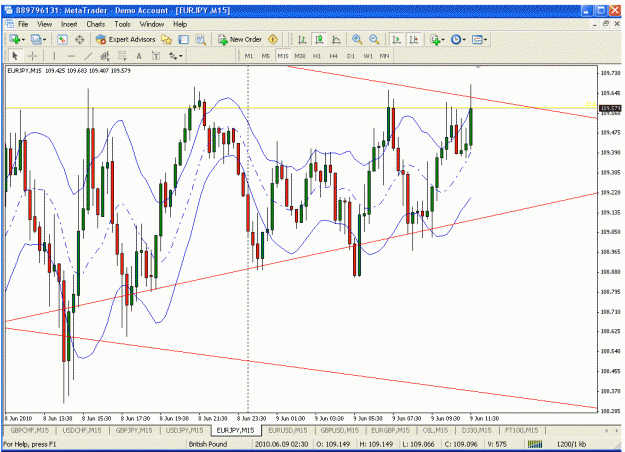This screenshot has width=625, height=452.
Task: Zoom in on the chart
Action: pyautogui.click(x=357, y=39)
